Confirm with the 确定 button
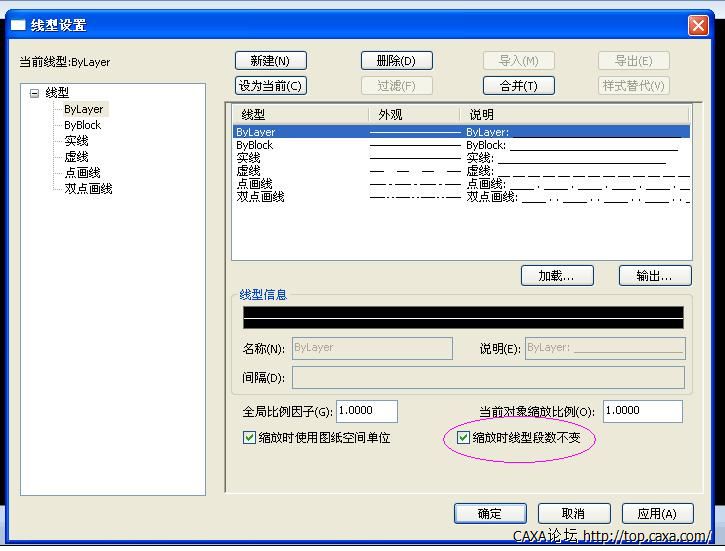This screenshot has width=725, height=551. point(490,513)
